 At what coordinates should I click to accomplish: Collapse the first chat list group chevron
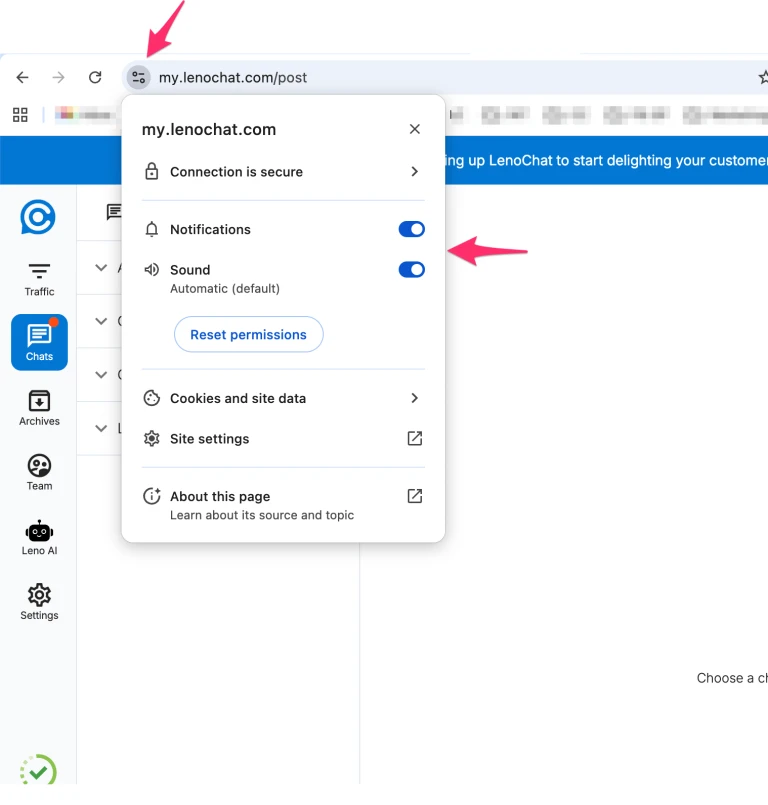(101, 268)
